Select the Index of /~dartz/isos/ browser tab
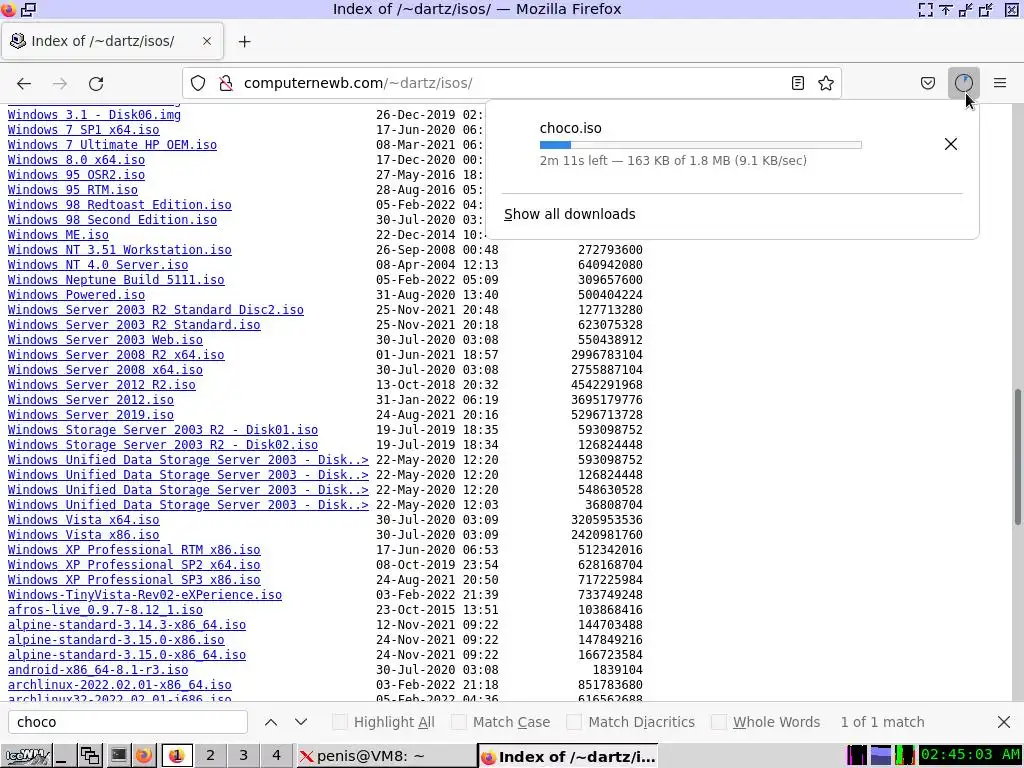Image resolution: width=1024 pixels, height=768 pixels. coord(112,41)
